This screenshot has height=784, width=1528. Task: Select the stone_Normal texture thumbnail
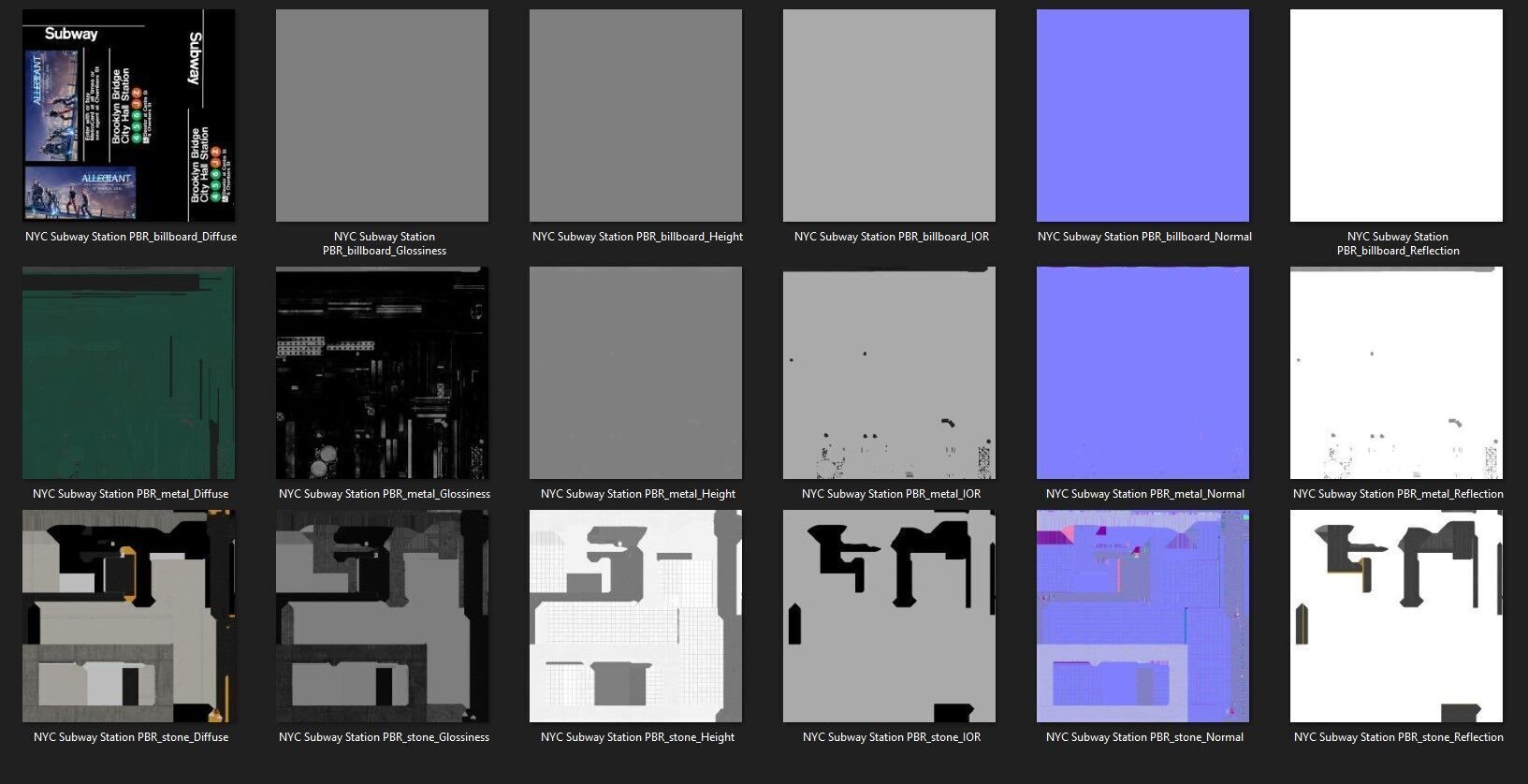[x=1142, y=617]
